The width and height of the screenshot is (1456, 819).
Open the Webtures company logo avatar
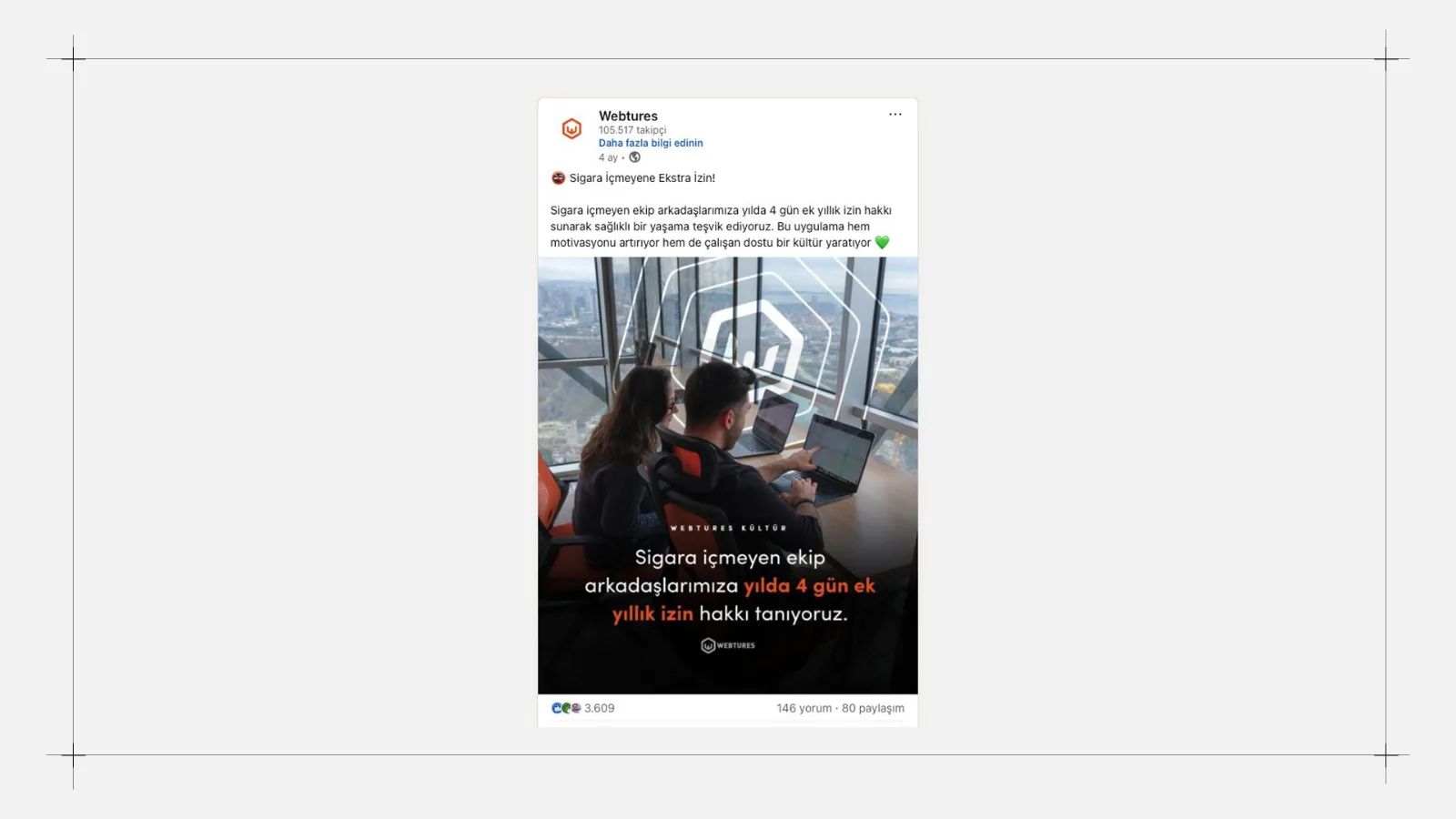pos(571,129)
